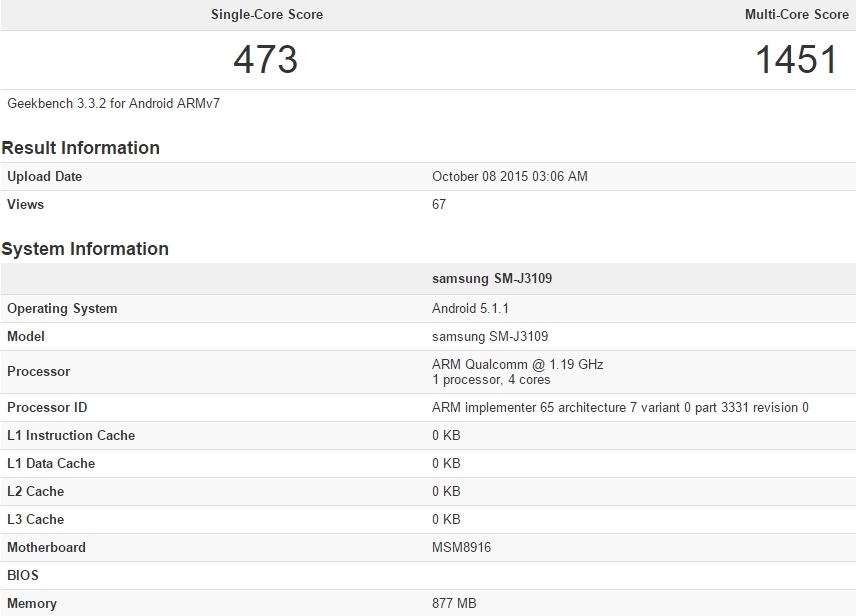Select the Single-Core Score header
The height and width of the screenshot is (616, 856).
[267, 14]
